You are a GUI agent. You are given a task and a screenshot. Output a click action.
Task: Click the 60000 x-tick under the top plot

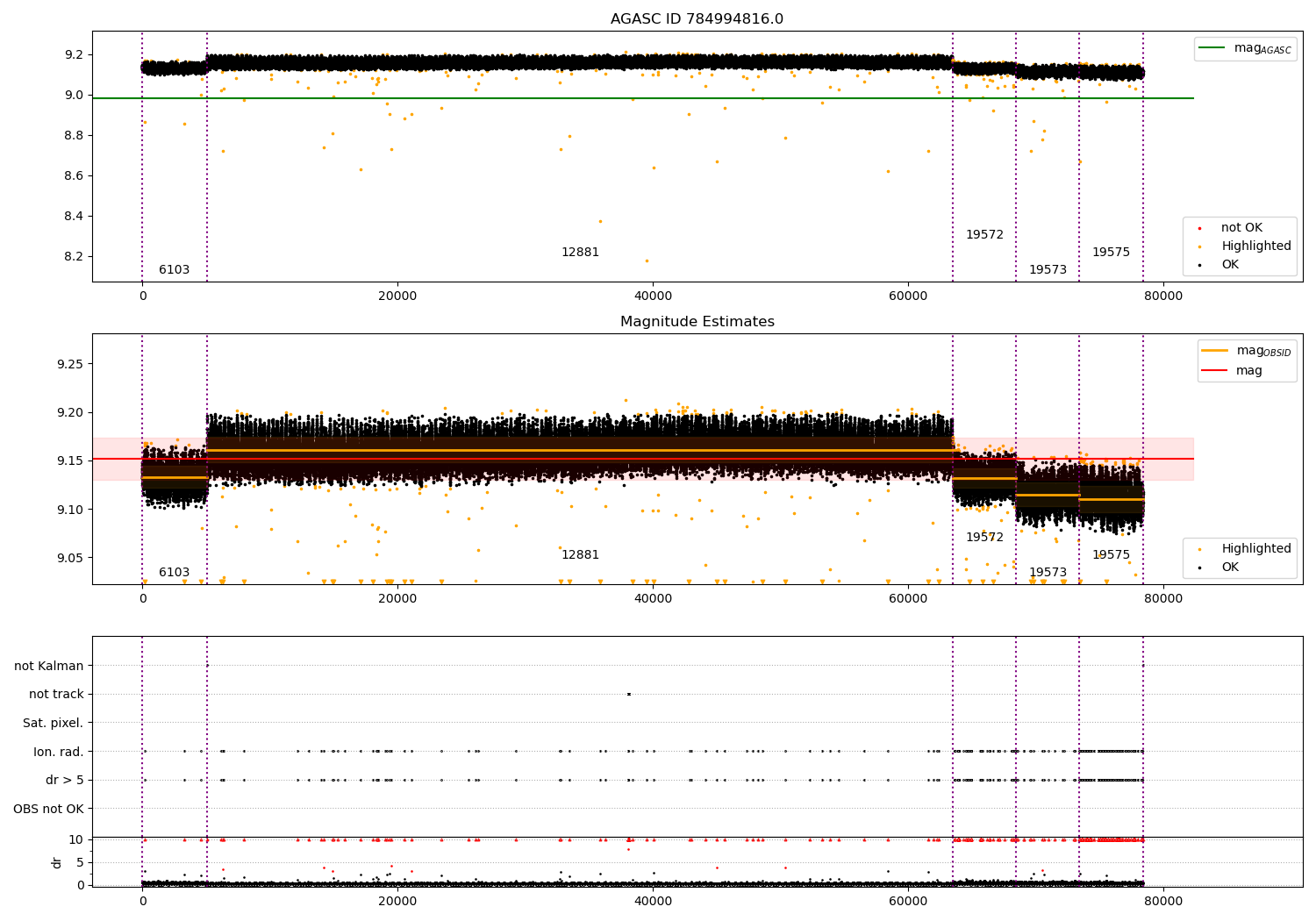point(908,296)
